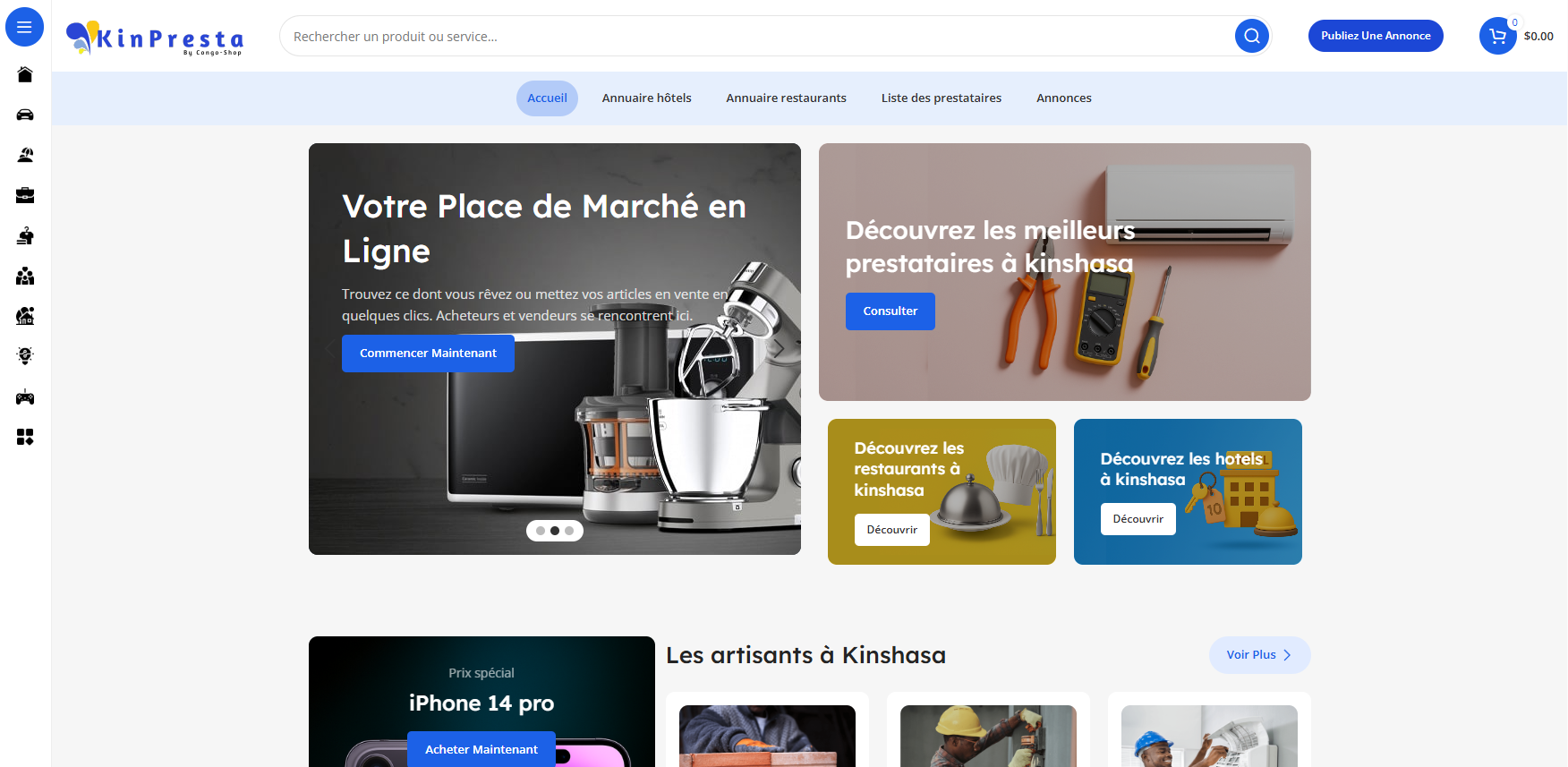Viewport: 1568px width, 767px height.
Task: Select the briefcase category icon
Action: point(25,195)
